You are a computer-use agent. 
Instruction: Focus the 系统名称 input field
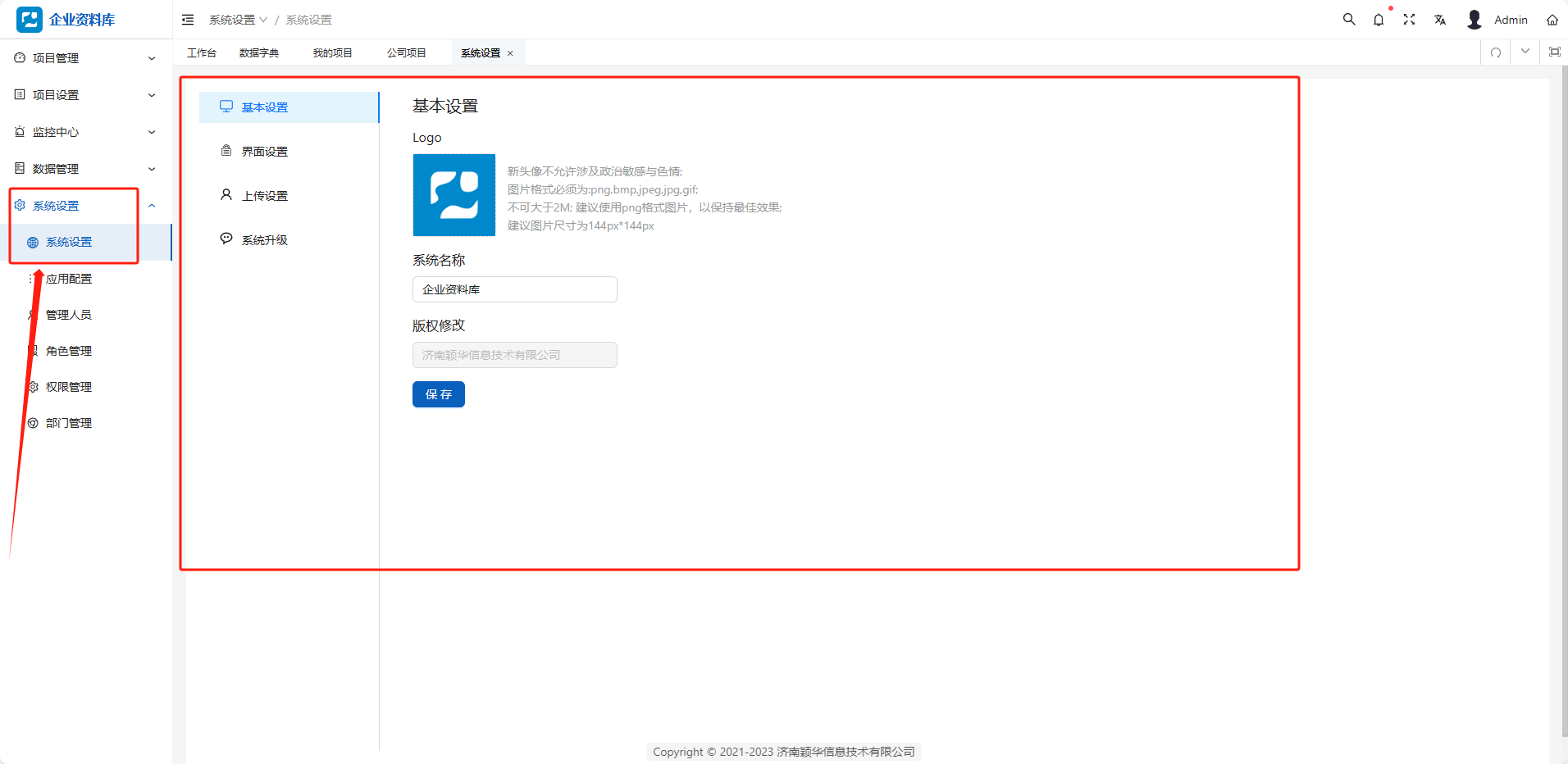pyautogui.click(x=515, y=289)
